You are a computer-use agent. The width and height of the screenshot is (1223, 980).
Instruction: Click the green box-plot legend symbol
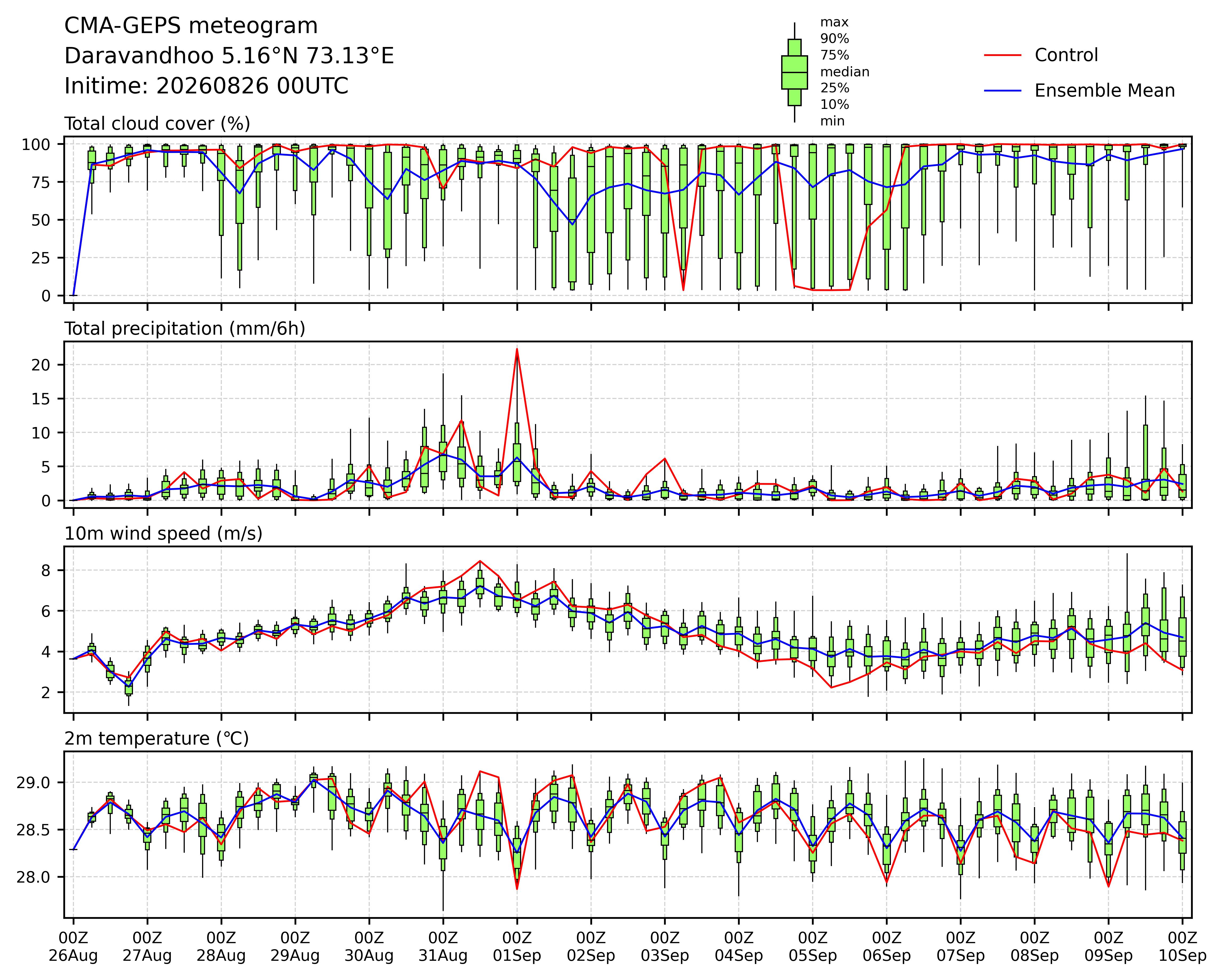(794, 73)
